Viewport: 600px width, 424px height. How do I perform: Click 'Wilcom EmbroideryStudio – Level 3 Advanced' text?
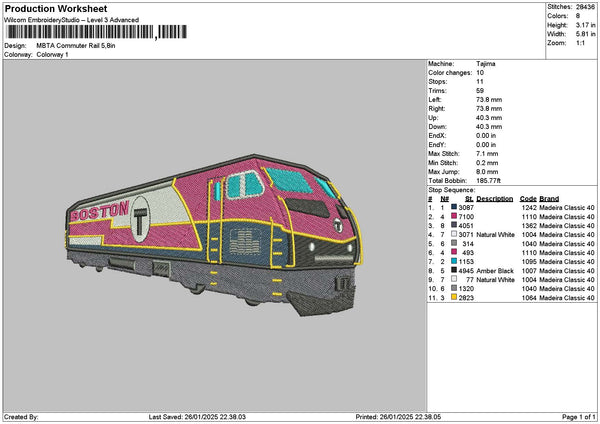tap(72, 20)
